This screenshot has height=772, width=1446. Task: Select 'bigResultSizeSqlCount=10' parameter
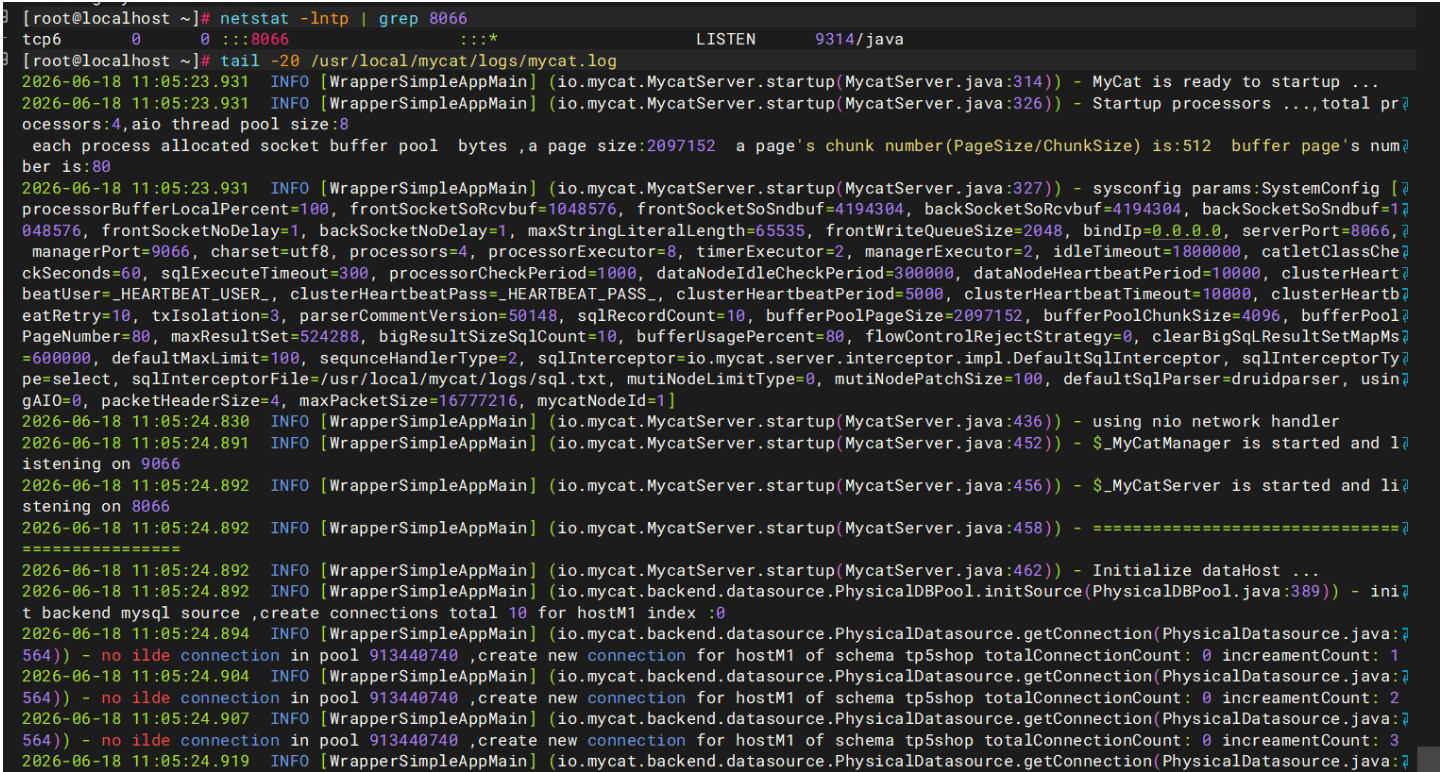point(498,337)
